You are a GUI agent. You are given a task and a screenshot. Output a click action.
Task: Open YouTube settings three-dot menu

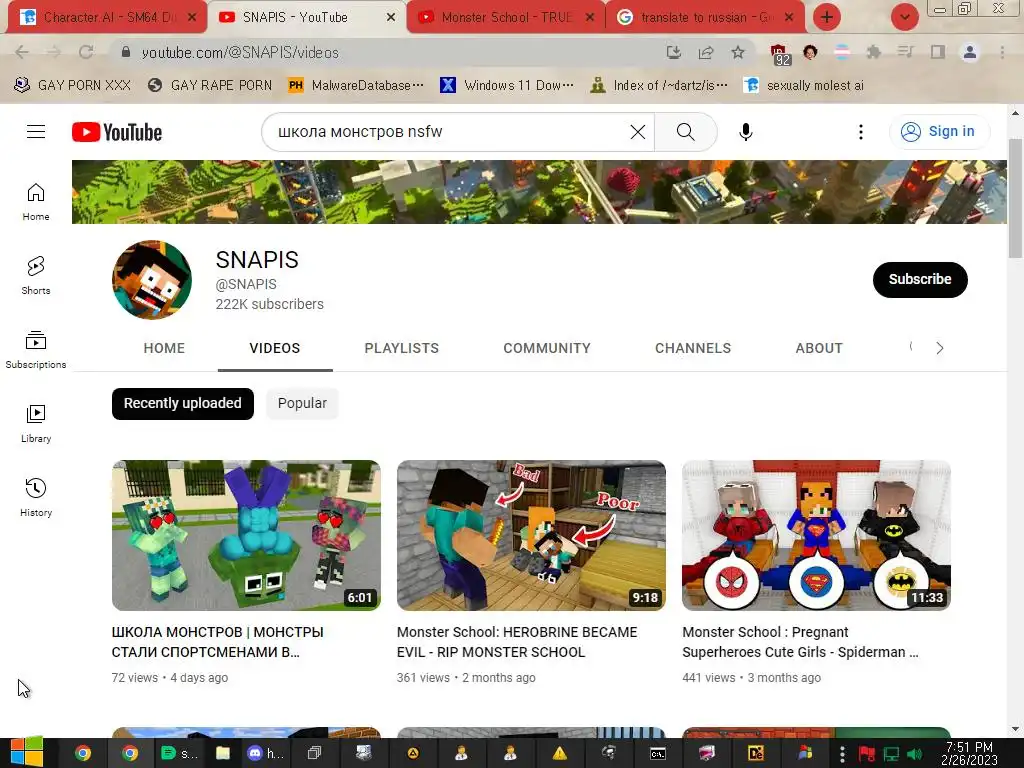click(861, 132)
